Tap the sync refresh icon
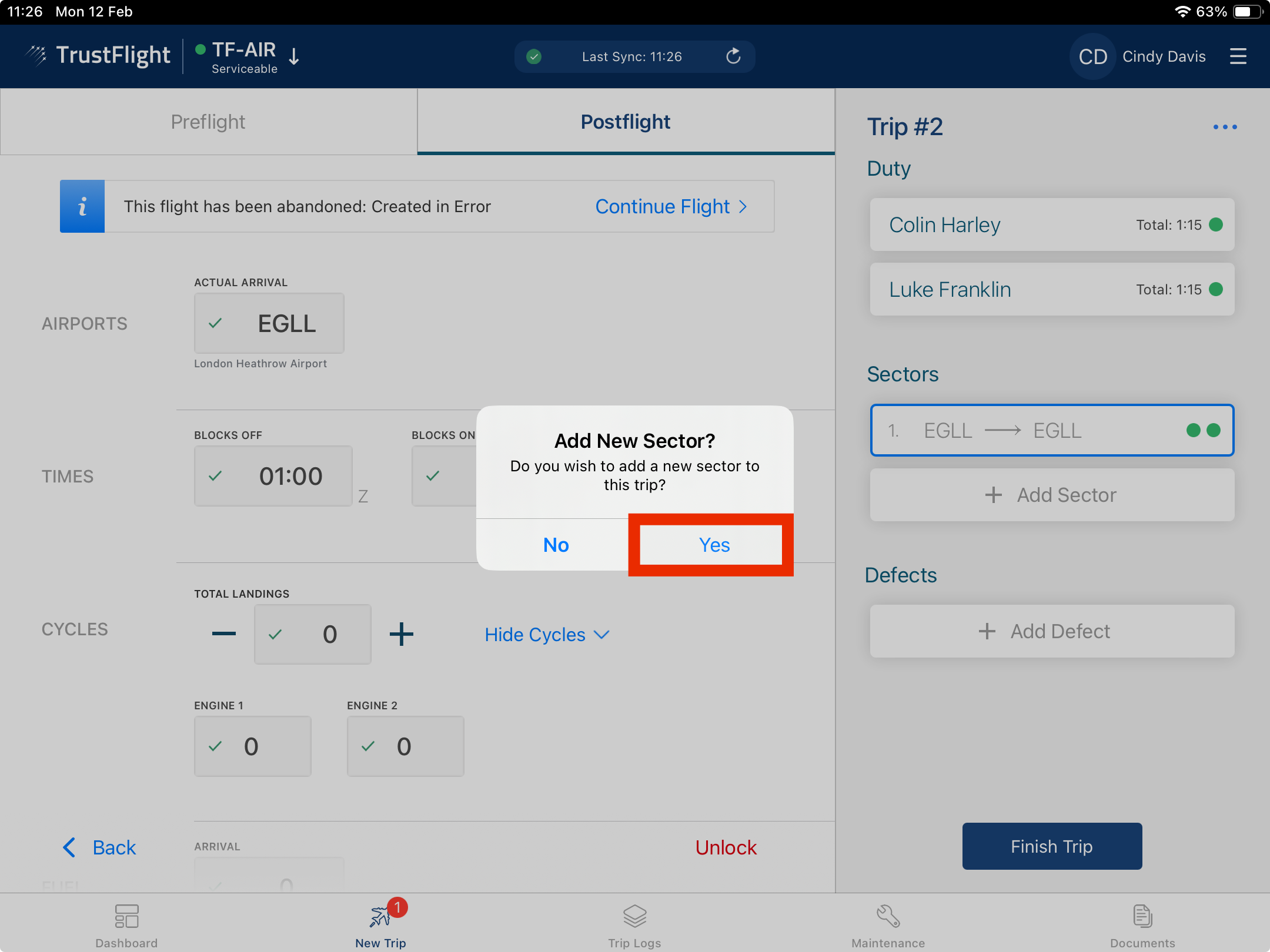This screenshot has height=952, width=1270. [x=733, y=56]
